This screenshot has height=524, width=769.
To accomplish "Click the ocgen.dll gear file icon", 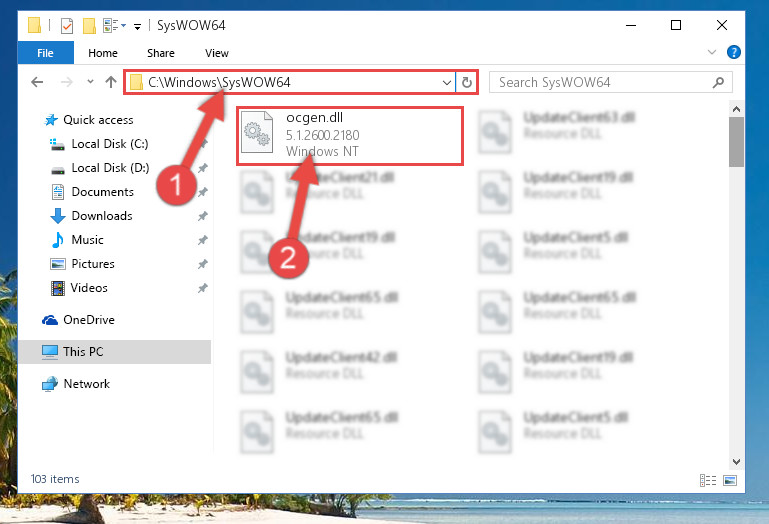I will point(257,132).
